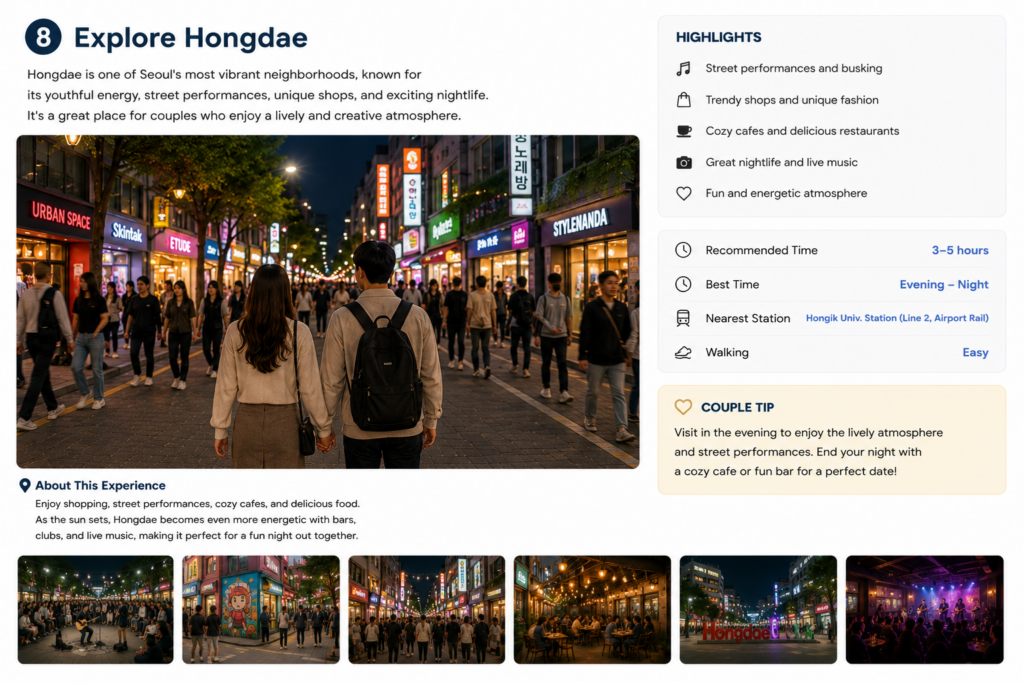Click the clock icon next to Recommended Time
This screenshot has width=1024, height=683.
683,250
